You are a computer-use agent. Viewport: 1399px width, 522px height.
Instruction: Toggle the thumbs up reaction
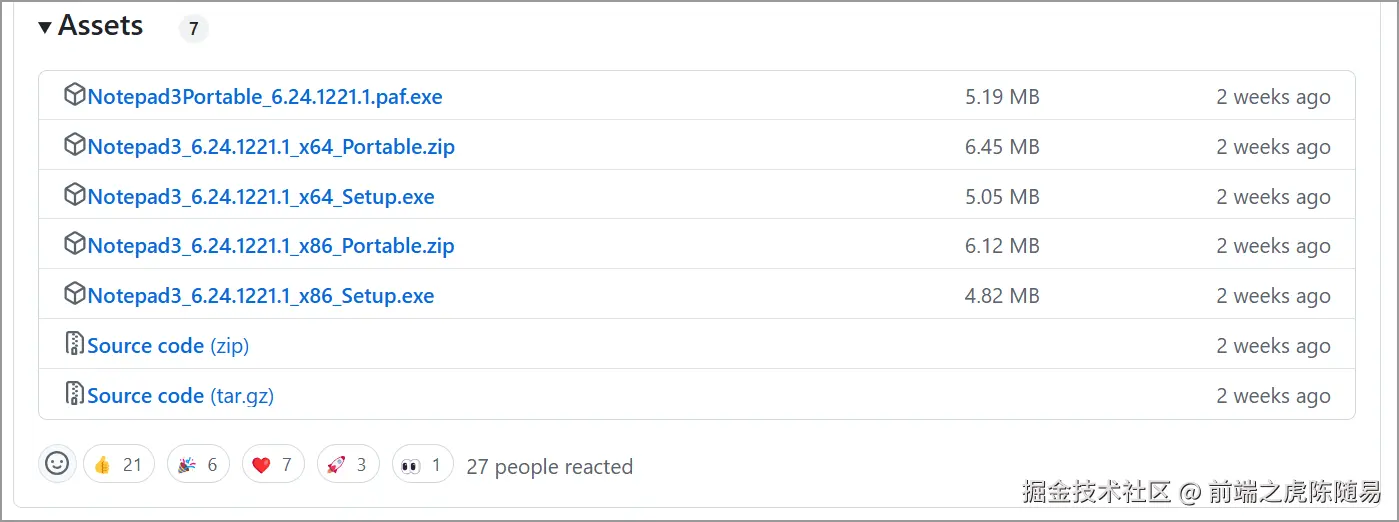click(x=118, y=464)
